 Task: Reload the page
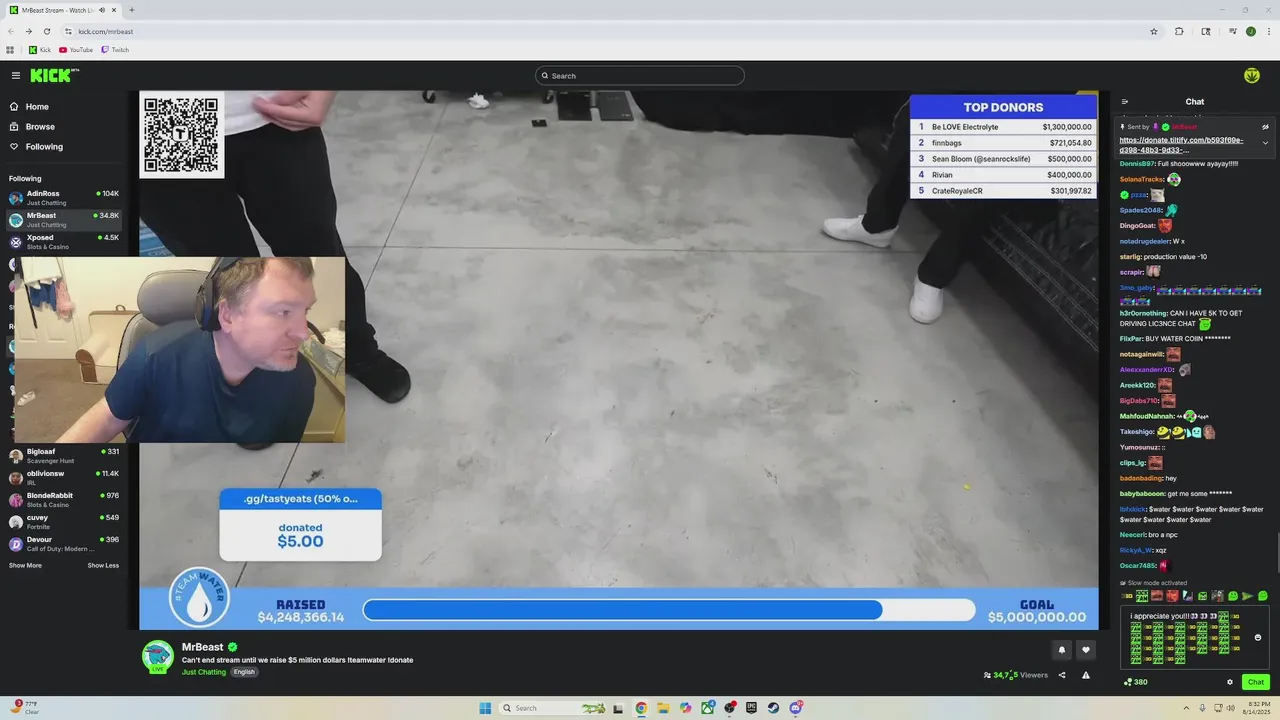point(46,31)
